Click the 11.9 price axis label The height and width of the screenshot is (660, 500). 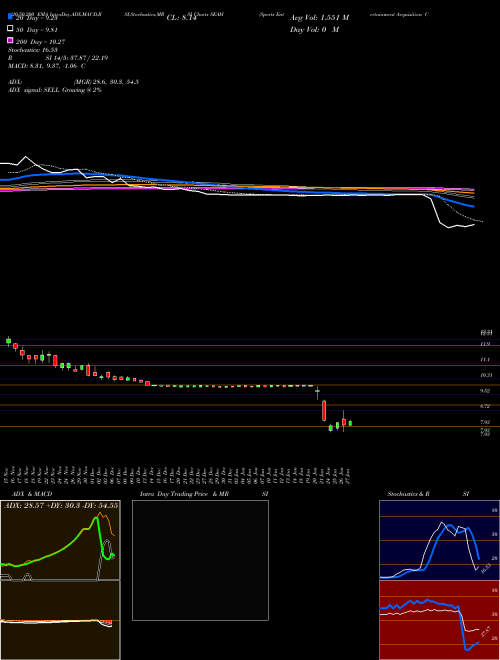click(485, 344)
